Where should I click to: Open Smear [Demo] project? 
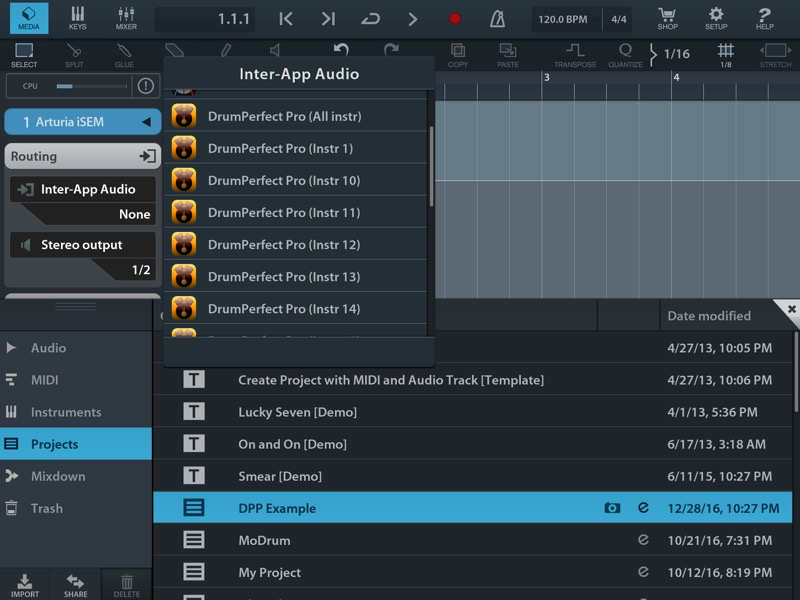472,477
